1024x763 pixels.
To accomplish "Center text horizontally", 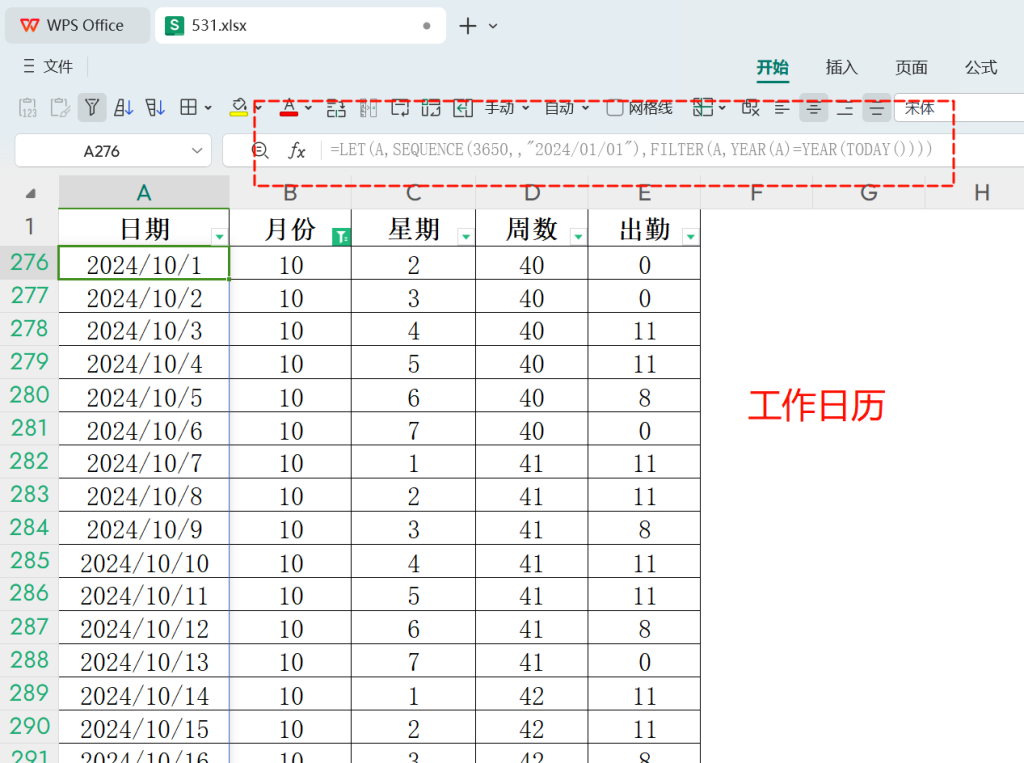I will (x=814, y=108).
